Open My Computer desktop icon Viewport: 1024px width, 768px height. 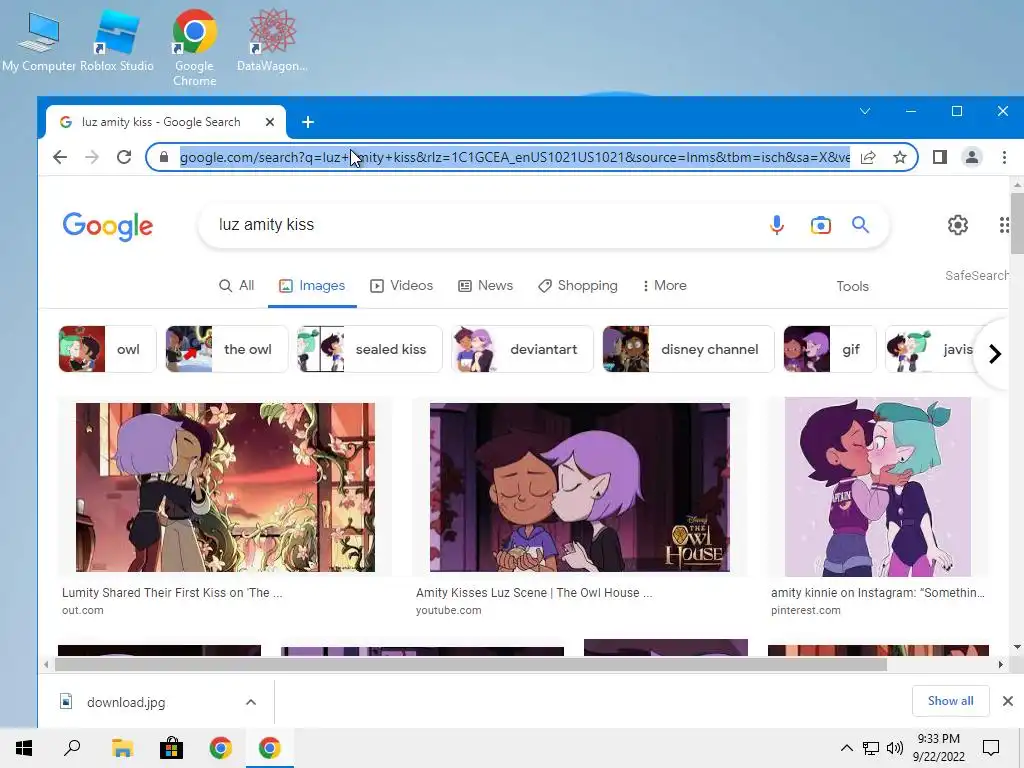[x=39, y=40]
